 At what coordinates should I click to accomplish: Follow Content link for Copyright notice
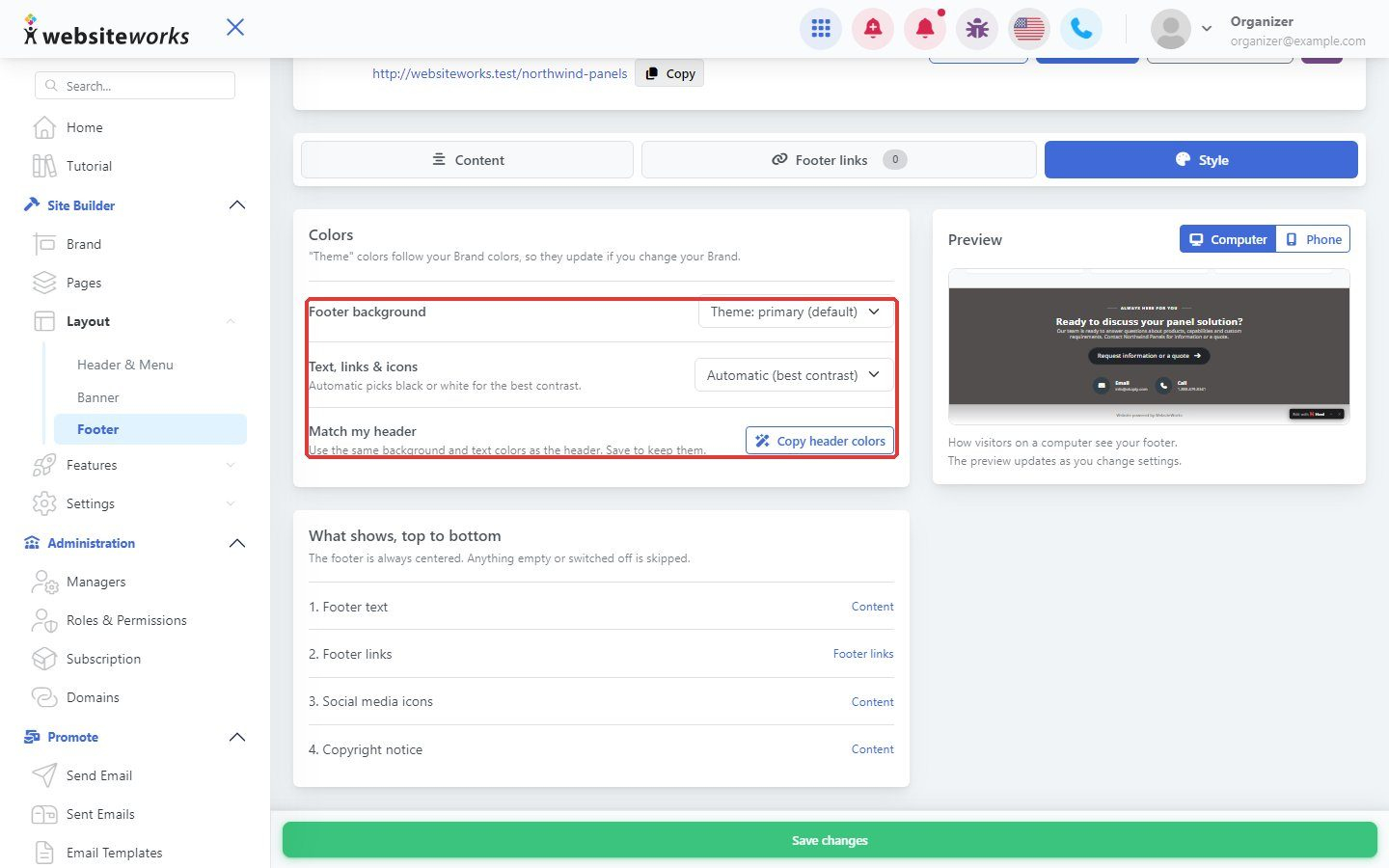click(873, 749)
